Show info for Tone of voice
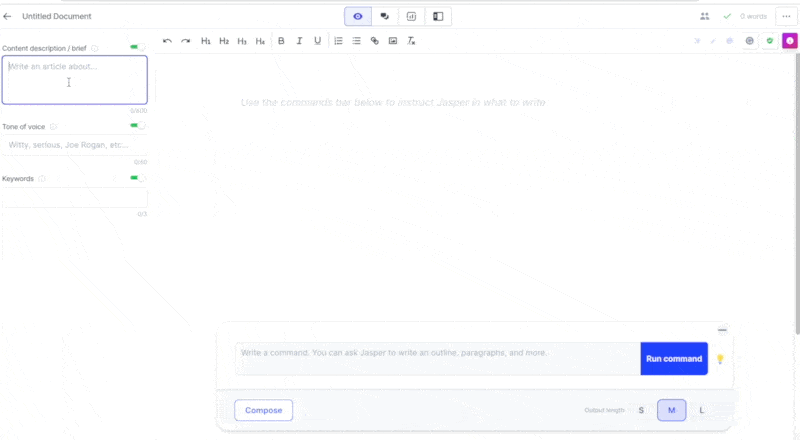Viewport: 800px width, 440px height. coord(53,127)
